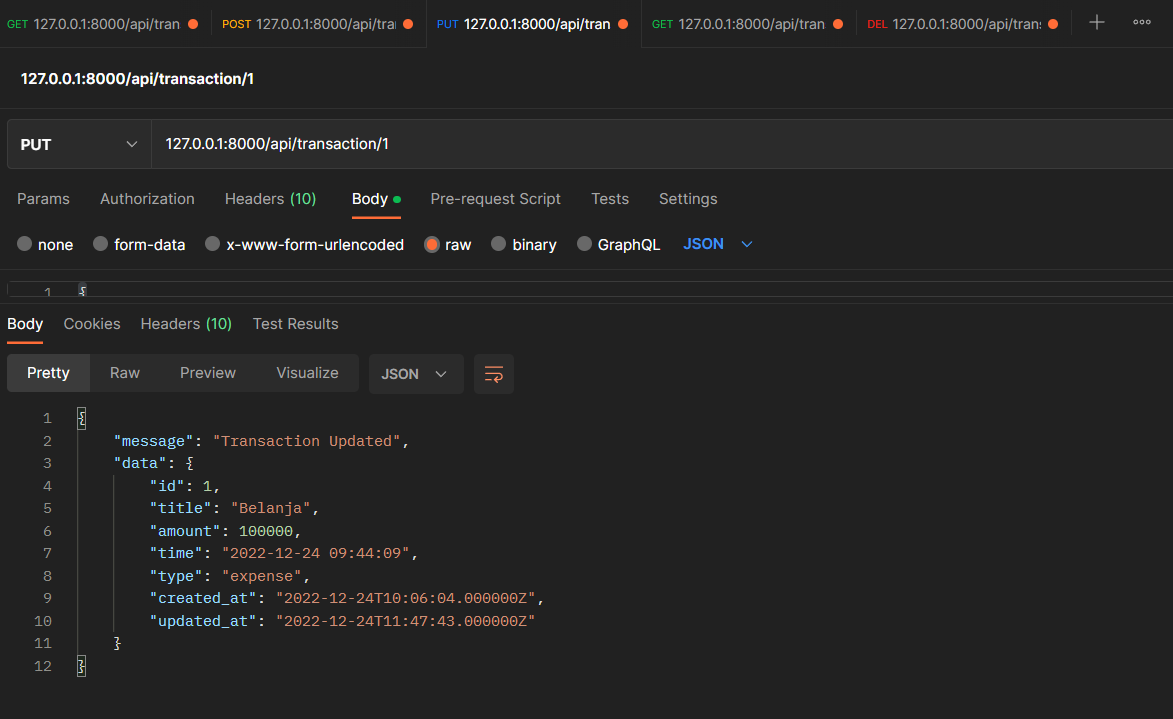Open the request Settings tab
The height and width of the screenshot is (719, 1173).
point(688,199)
